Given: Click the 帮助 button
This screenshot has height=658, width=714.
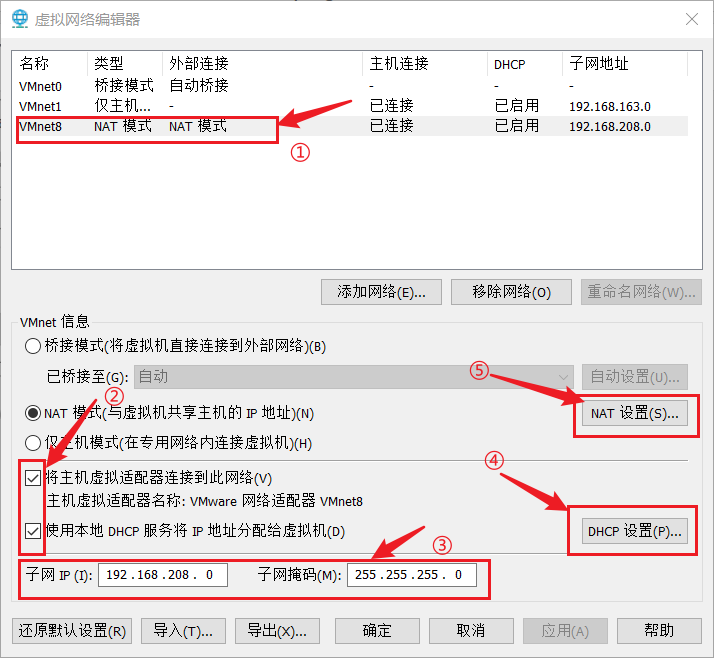Looking at the screenshot, I should [659, 631].
